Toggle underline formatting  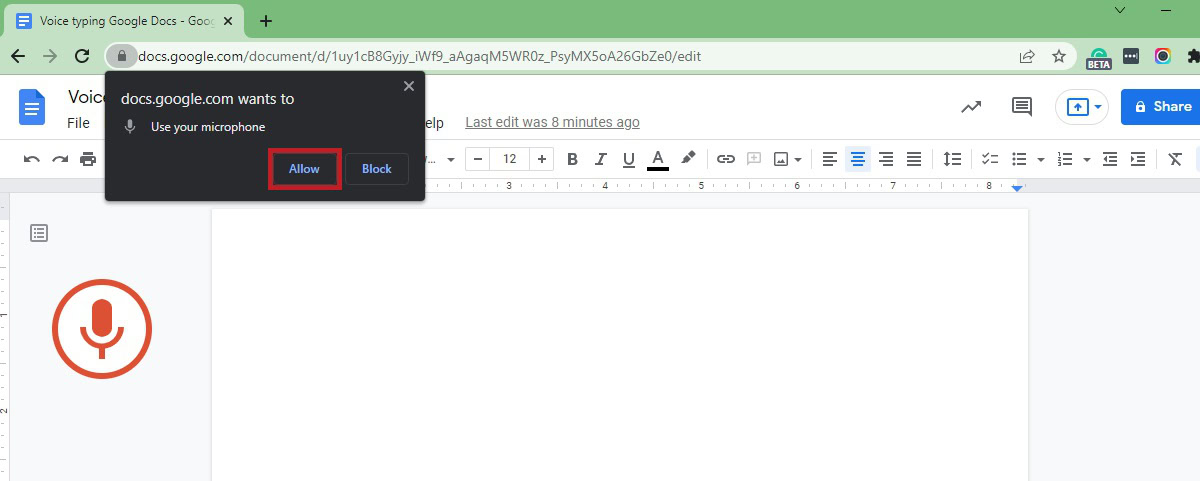[629, 159]
